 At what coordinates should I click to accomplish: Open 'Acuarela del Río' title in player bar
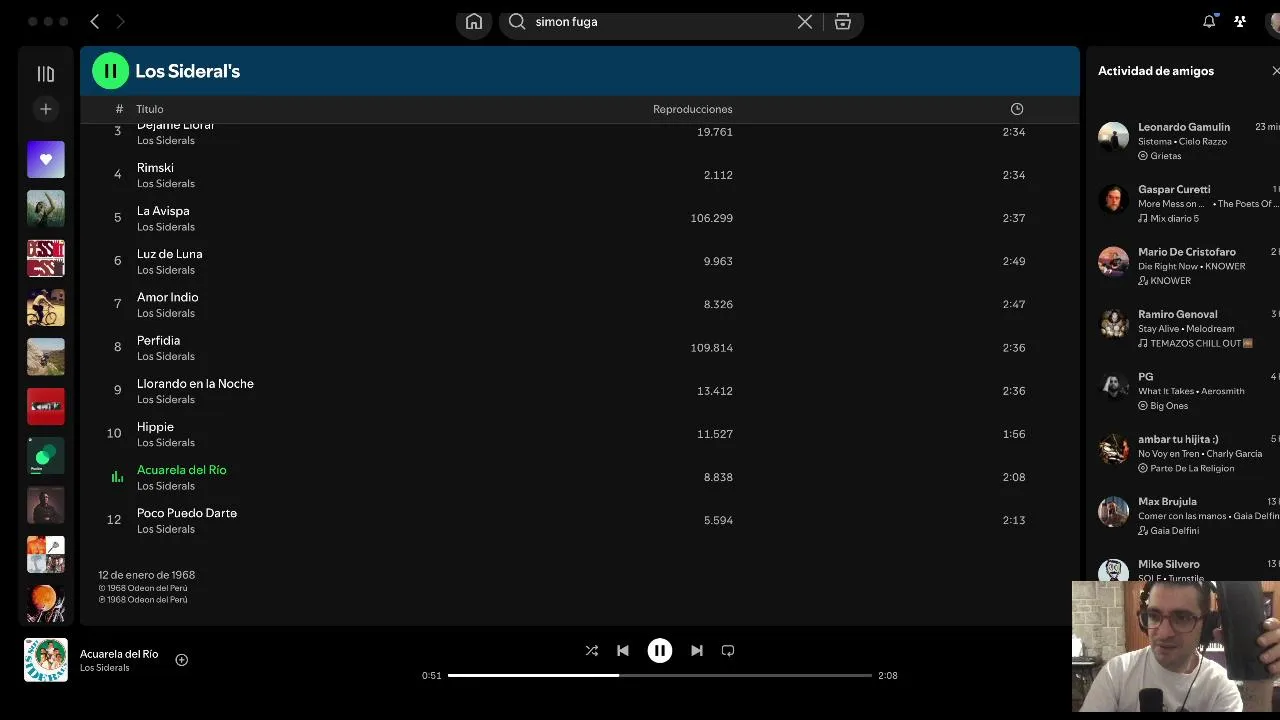click(119, 654)
